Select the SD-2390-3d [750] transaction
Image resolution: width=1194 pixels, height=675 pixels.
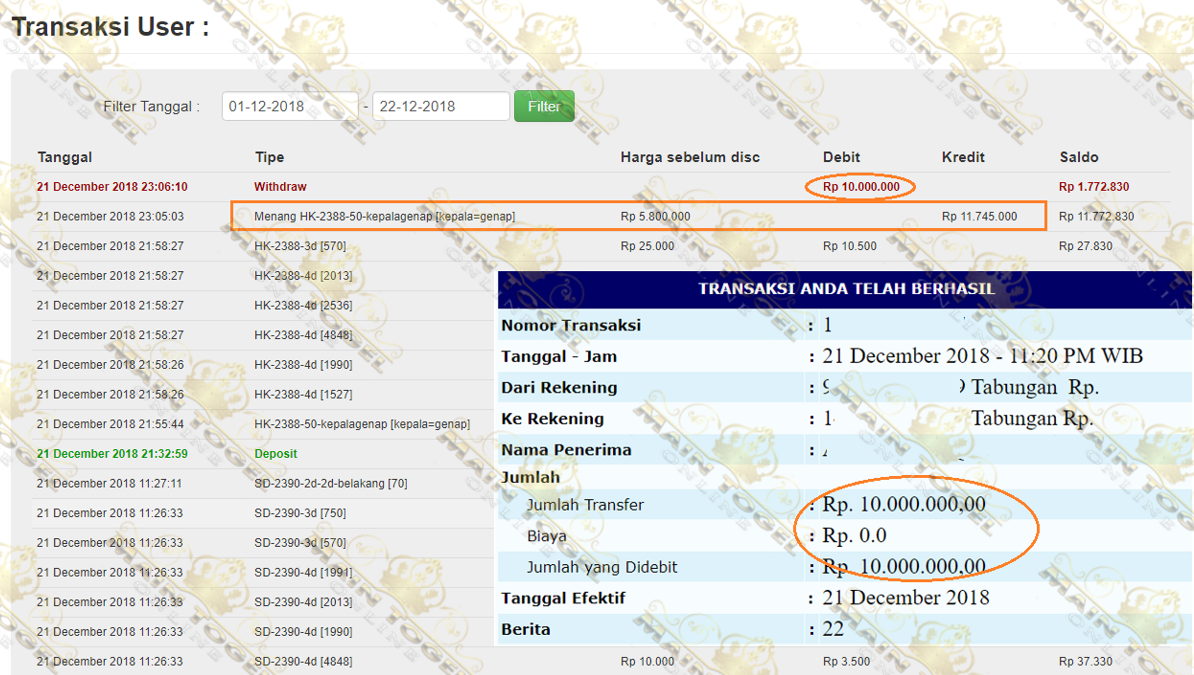300,514
